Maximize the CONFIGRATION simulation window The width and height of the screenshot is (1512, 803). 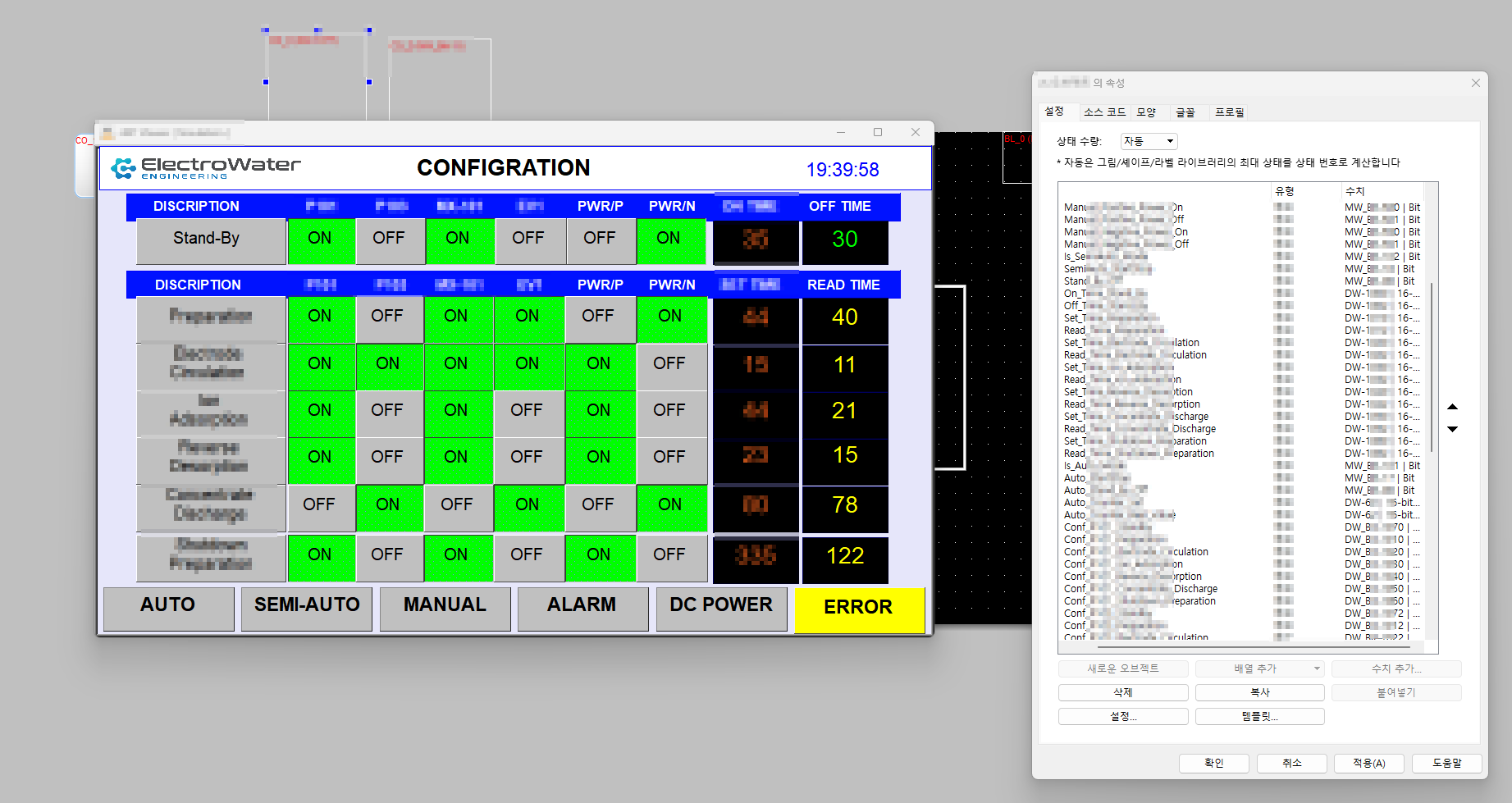pos(877,132)
